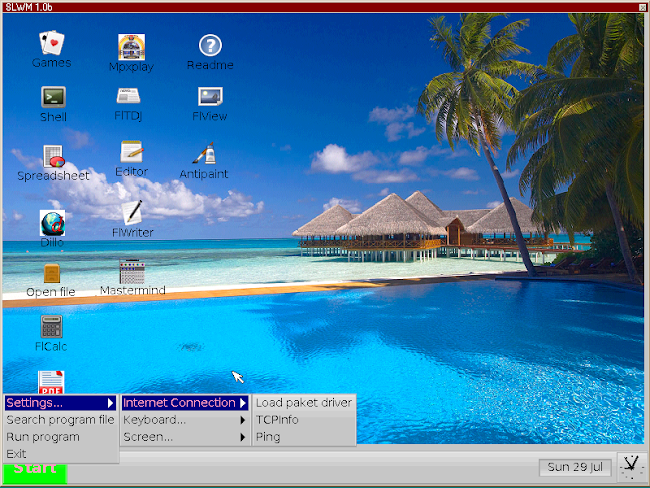Select Ping from the submenu

point(304,437)
